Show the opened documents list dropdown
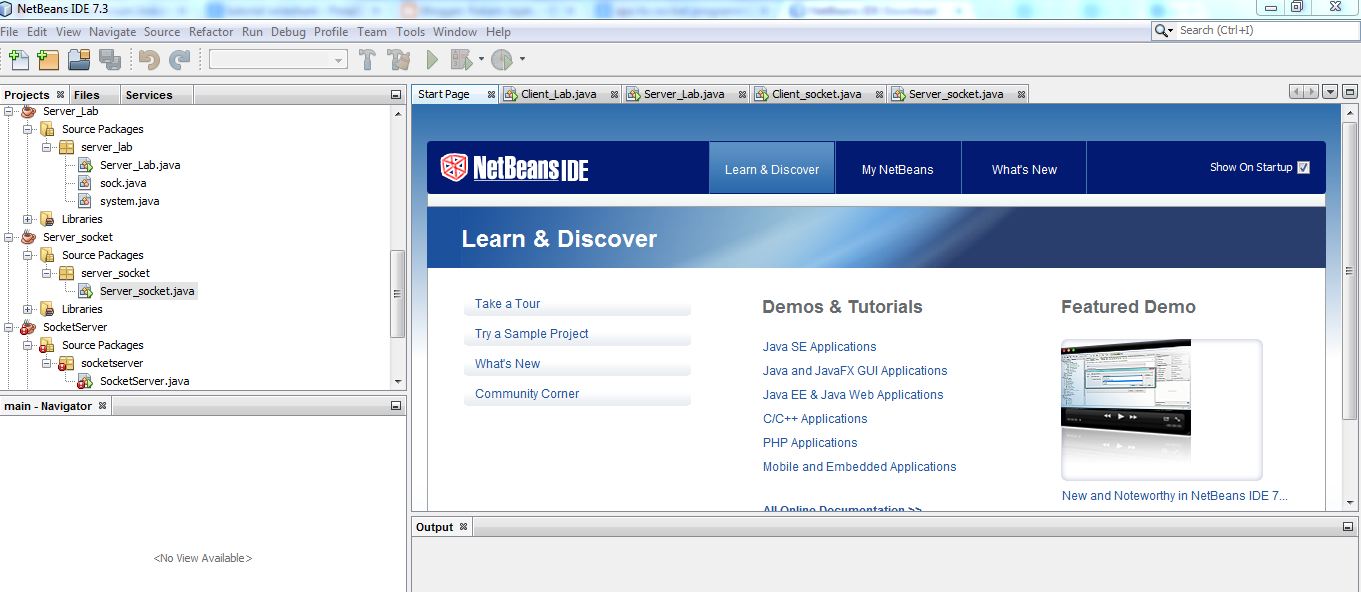1361x592 pixels. pyautogui.click(x=1330, y=91)
